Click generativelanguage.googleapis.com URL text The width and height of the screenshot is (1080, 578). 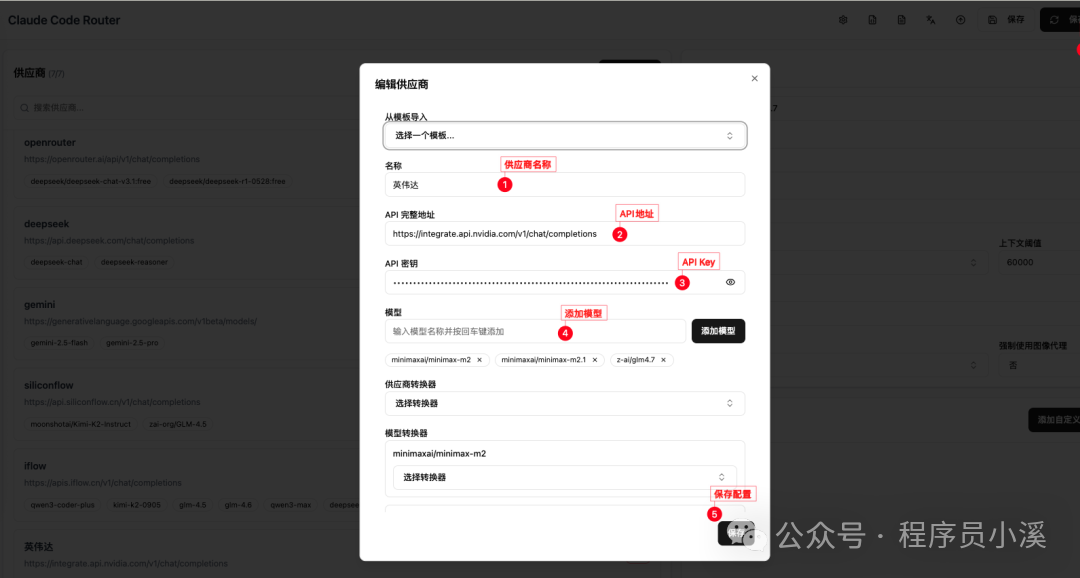tap(141, 321)
